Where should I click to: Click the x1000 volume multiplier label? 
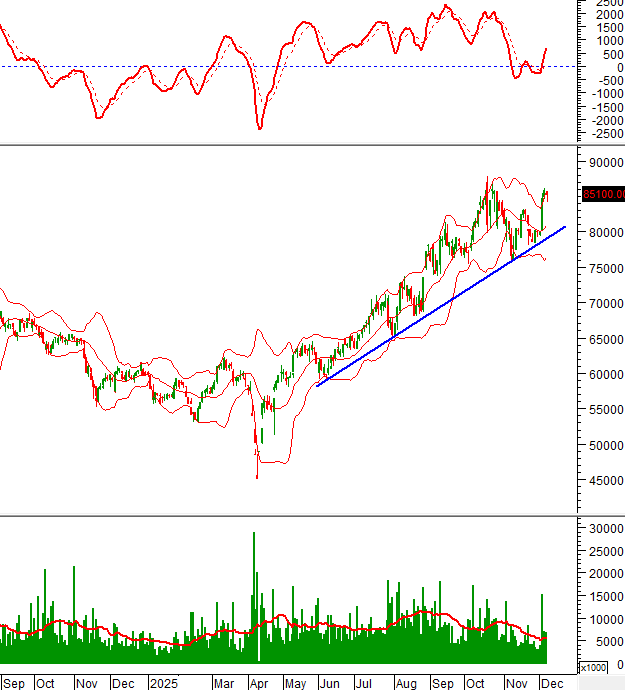point(594,667)
